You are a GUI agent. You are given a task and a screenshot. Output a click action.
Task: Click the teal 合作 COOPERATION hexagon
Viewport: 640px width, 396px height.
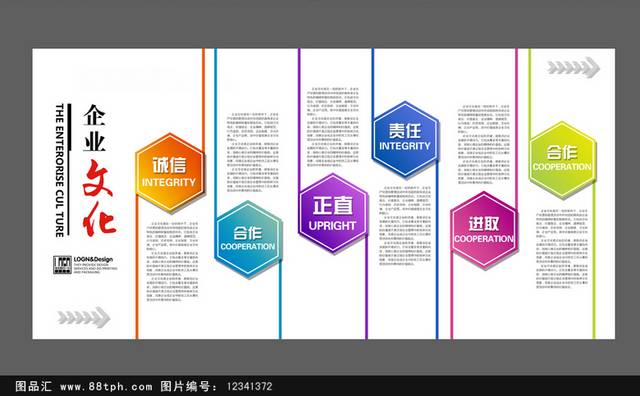tap(248, 240)
